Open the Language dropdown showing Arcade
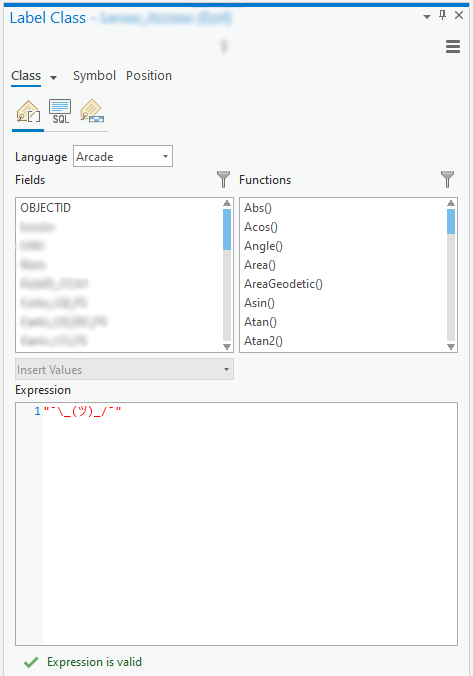Viewport: 473px width, 676px height. pos(123,156)
